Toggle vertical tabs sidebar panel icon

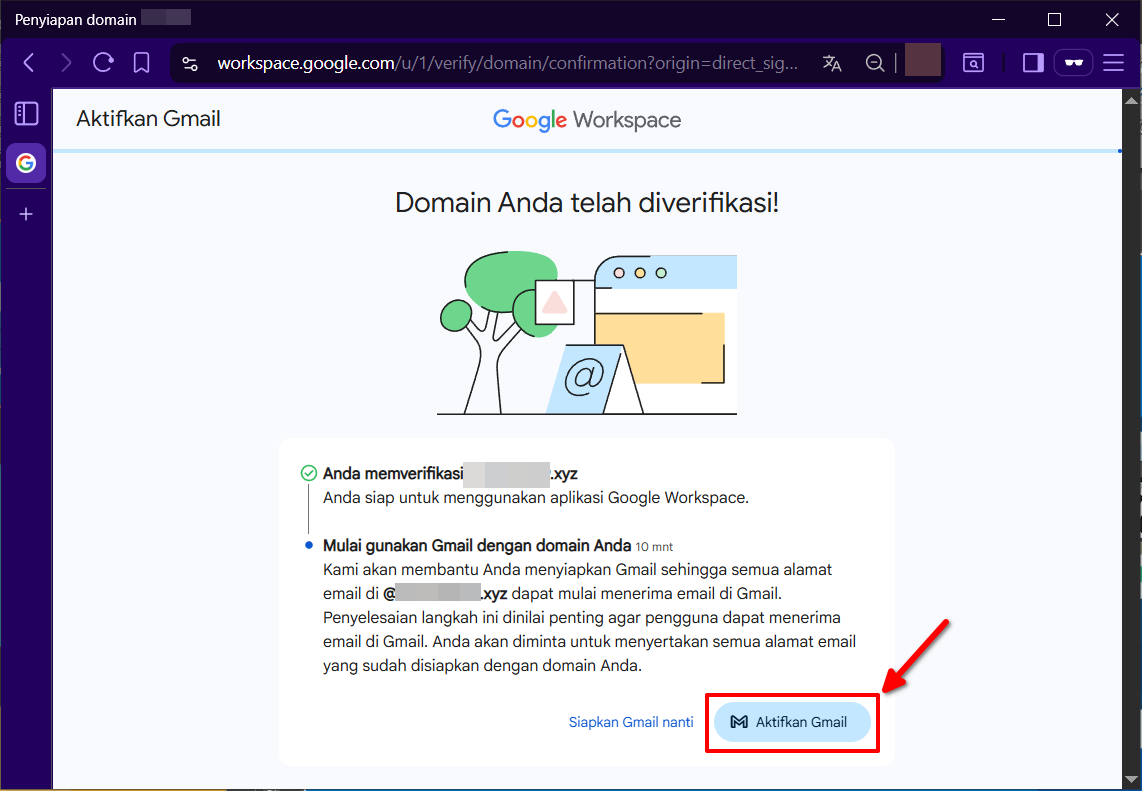point(26,114)
